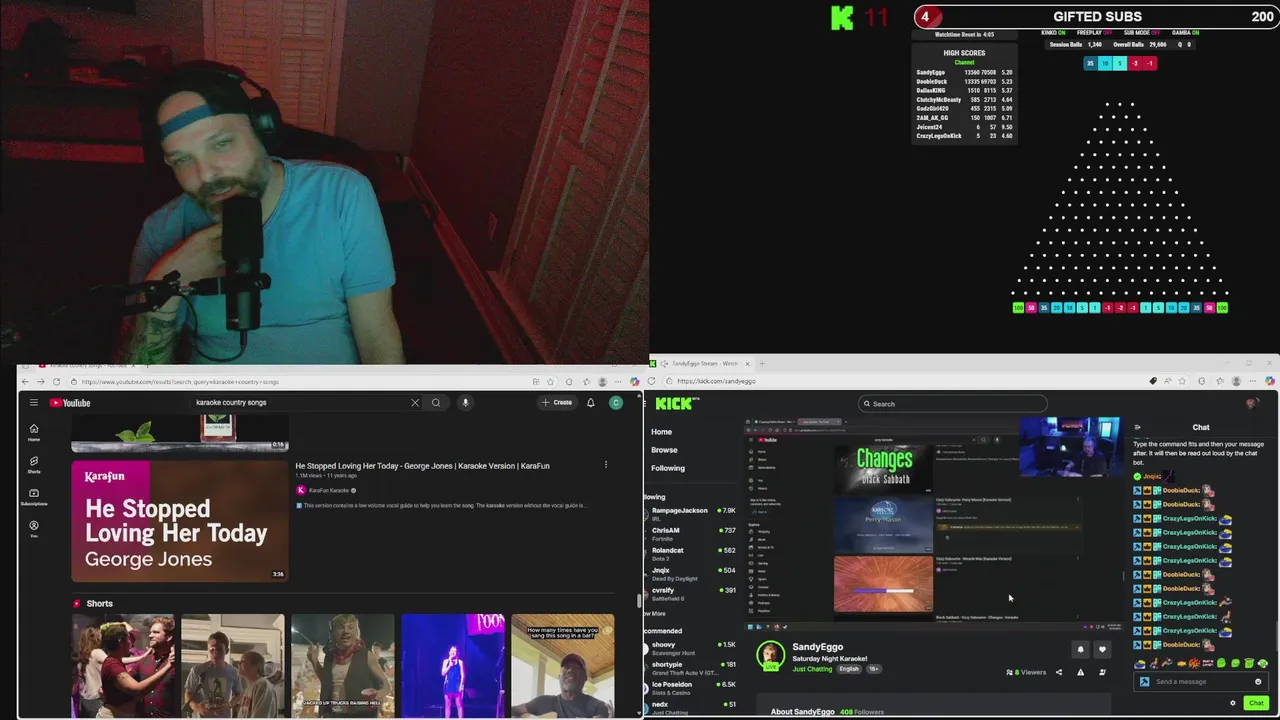Open a new tab in Kick browser window
The image size is (1280, 720).
[x=762, y=364]
